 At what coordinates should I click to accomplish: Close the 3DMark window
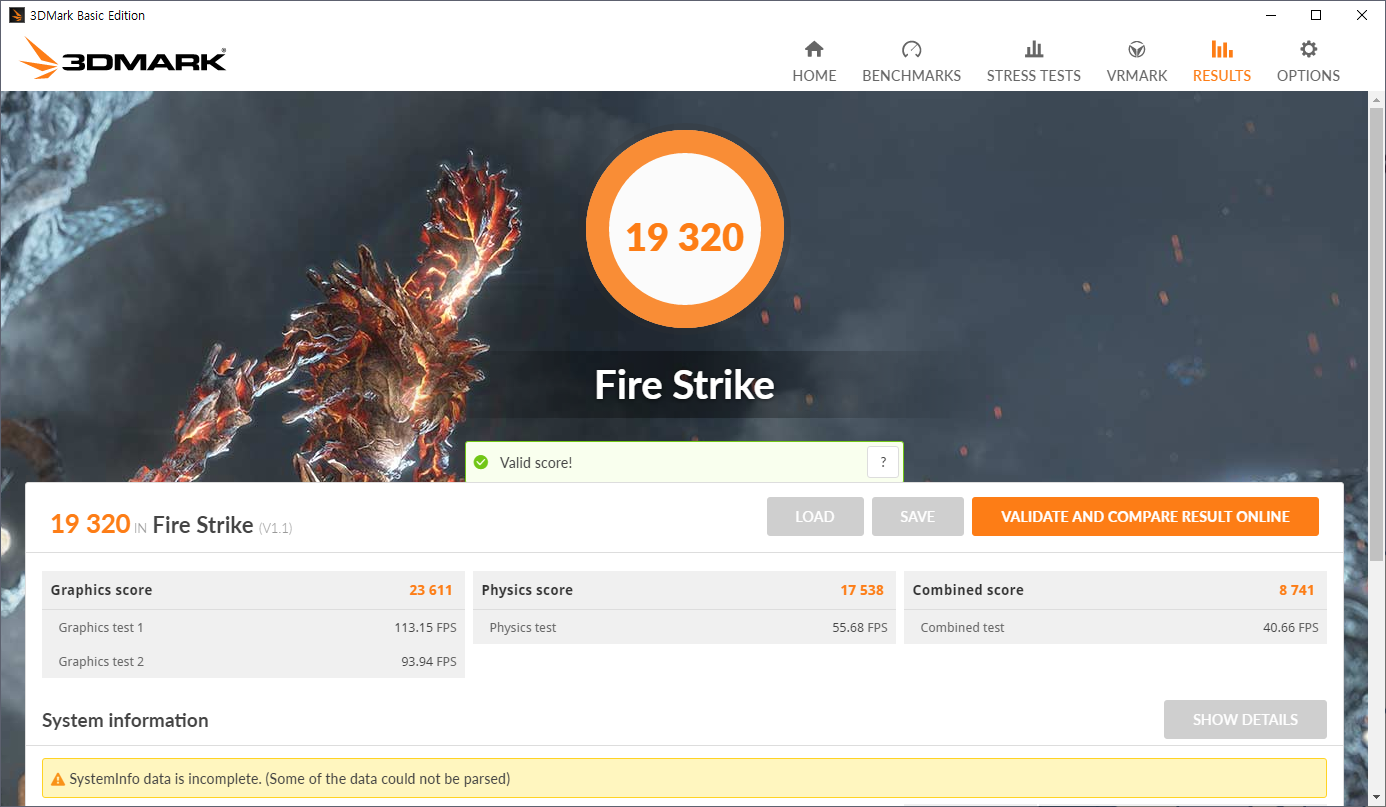[x=1362, y=15]
